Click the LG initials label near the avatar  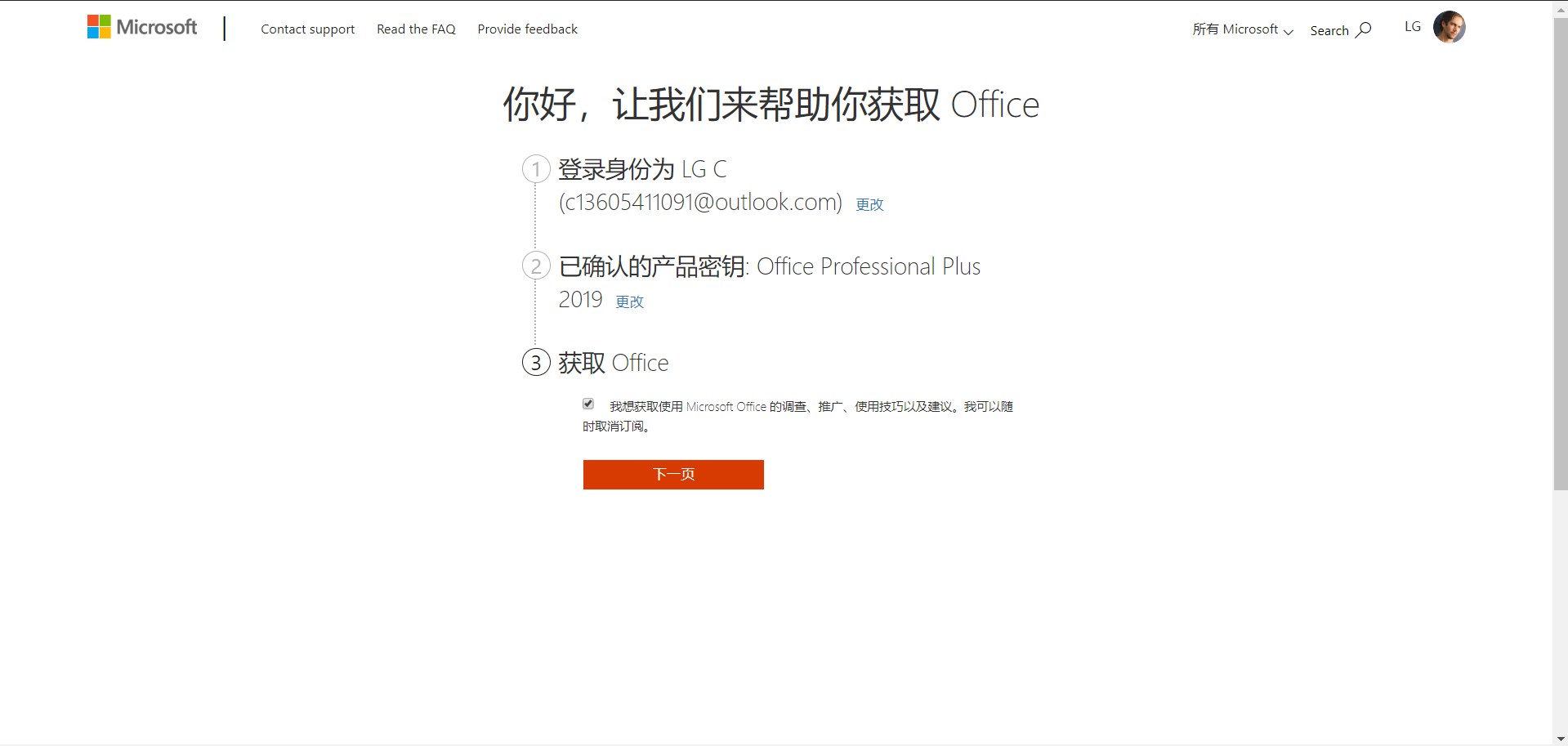[x=1412, y=26]
